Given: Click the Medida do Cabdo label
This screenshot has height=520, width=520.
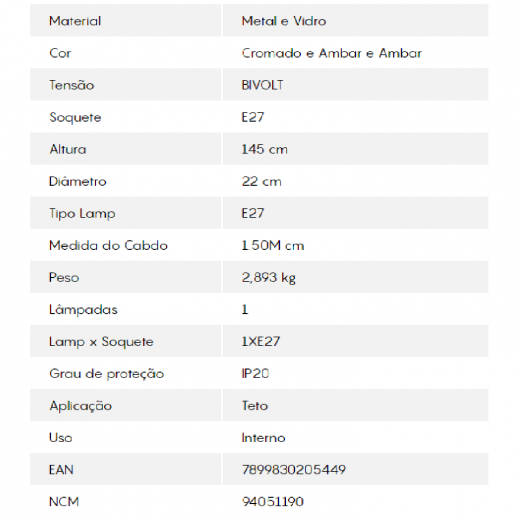Looking at the screenshot, I should tap(108, 245).
